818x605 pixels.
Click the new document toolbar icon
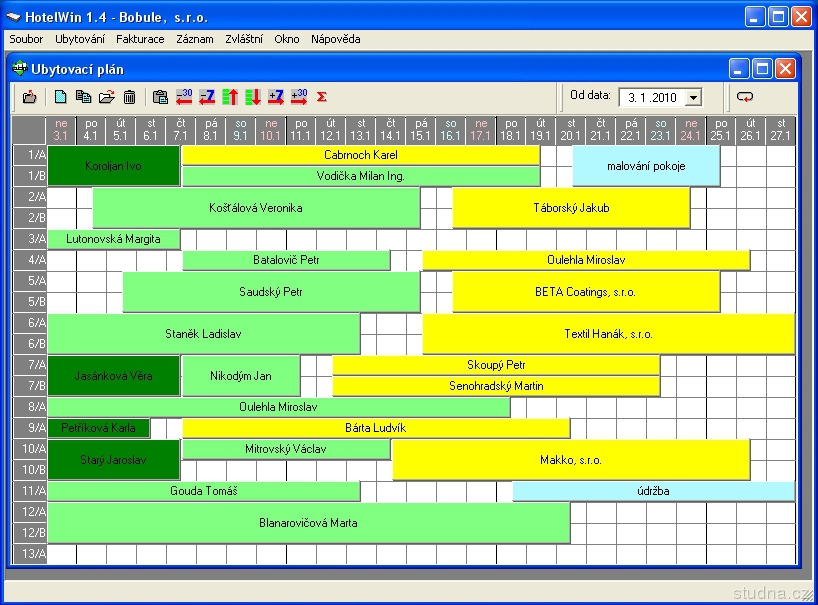click(x=61, y=97)
